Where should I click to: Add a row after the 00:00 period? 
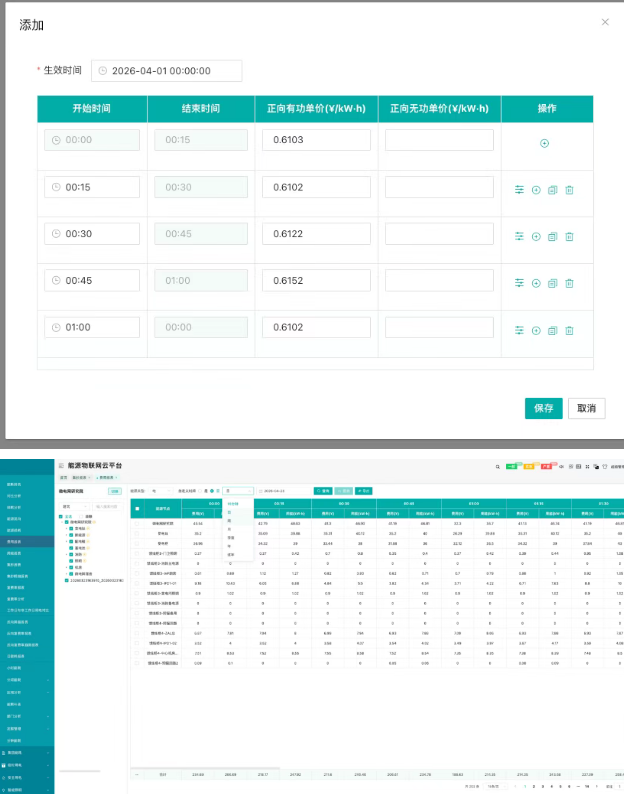click(544, 143)
